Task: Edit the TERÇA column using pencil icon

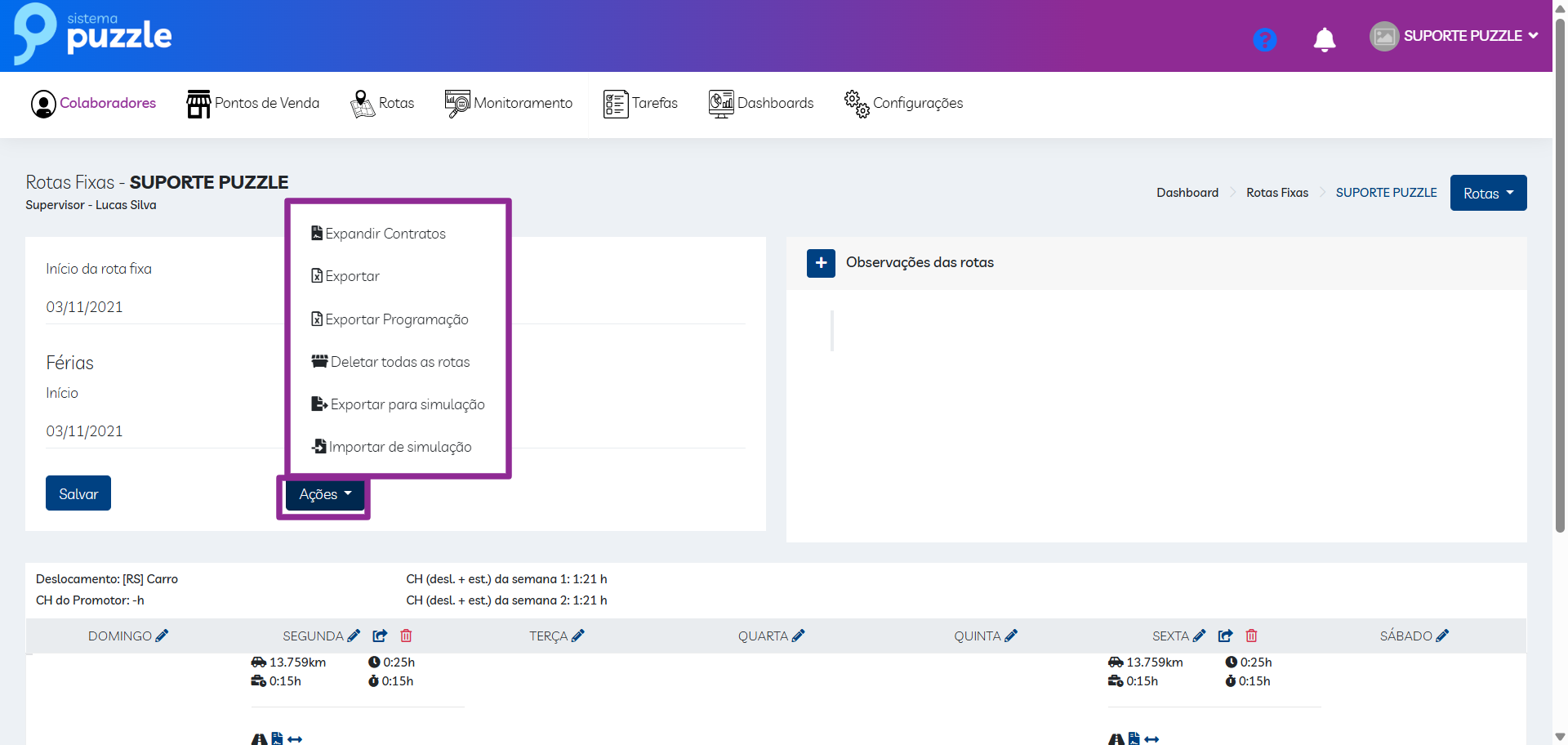Action: (x=578, y=636)
